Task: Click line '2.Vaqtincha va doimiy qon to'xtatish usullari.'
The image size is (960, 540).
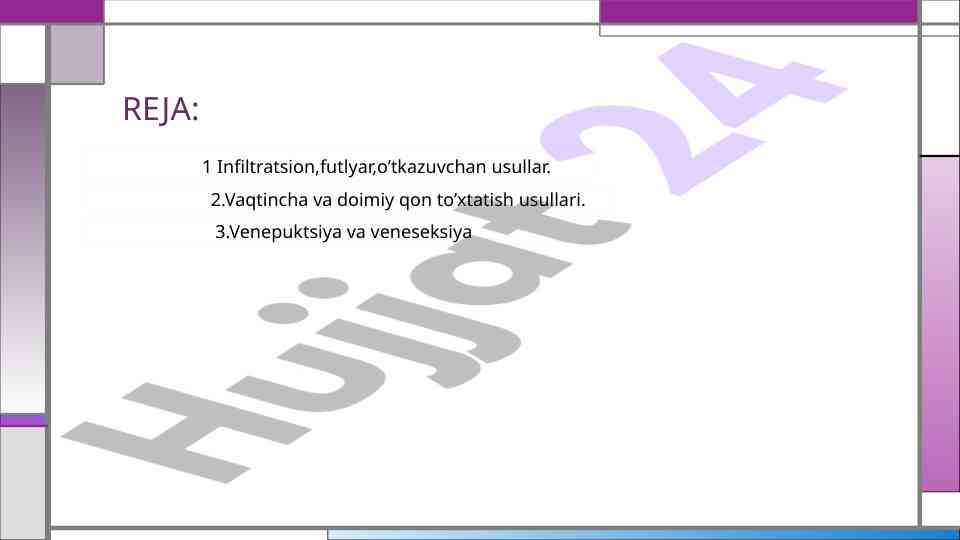Action: tap(398, 200)
